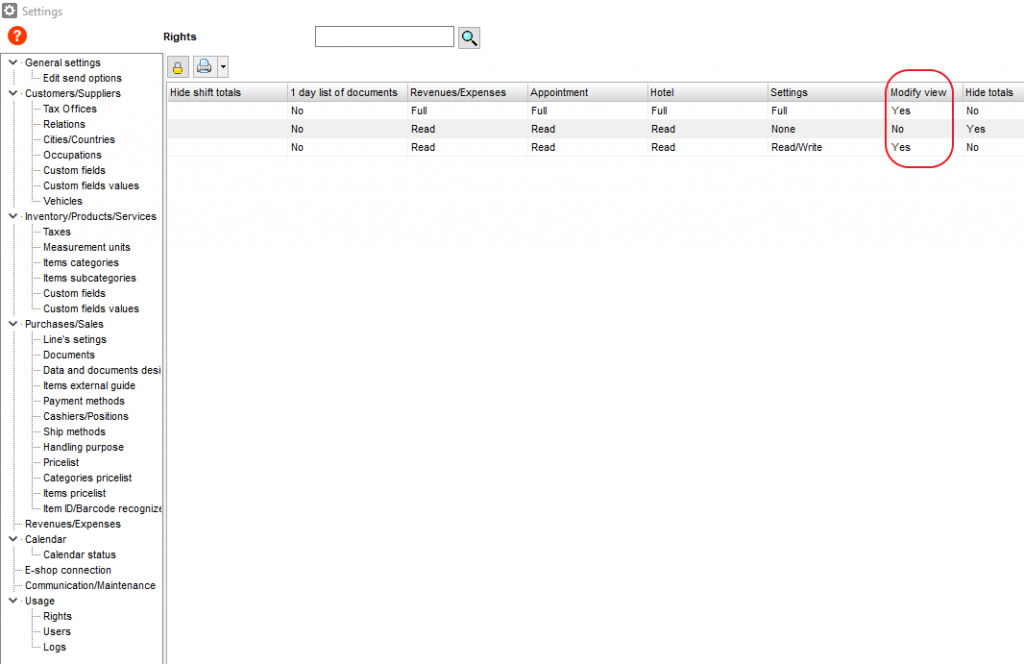Type in the Rights search field
Viewport: 1024px width, 664px height.
[384, 37]
